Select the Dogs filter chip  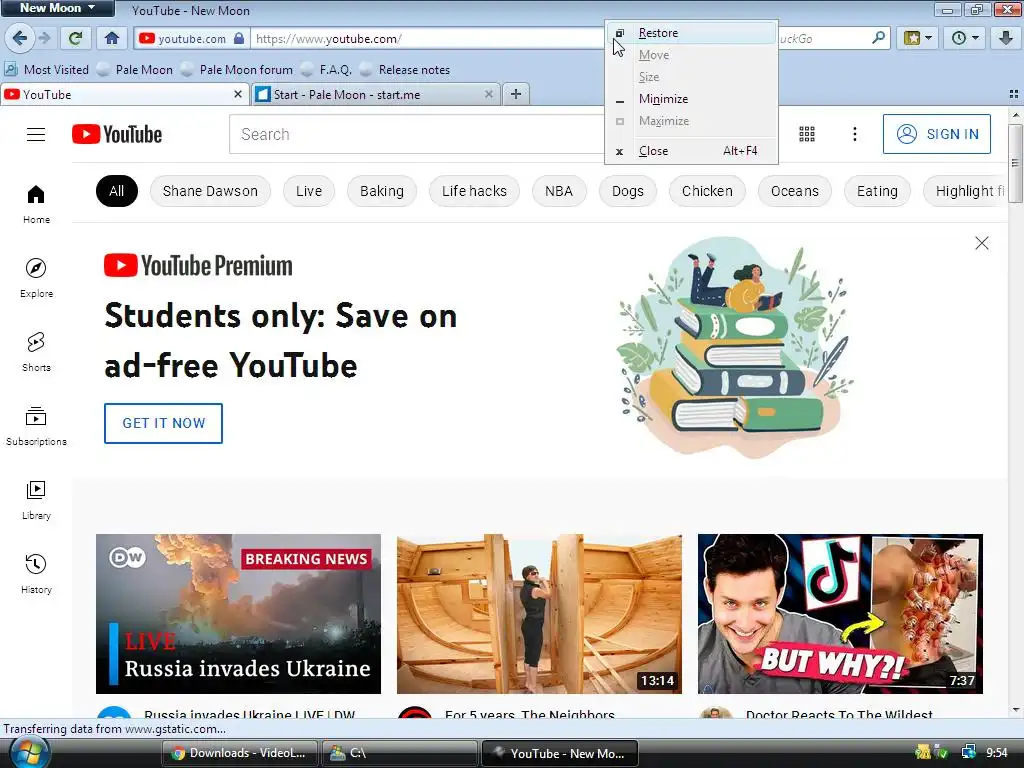[x=628, y=191]
